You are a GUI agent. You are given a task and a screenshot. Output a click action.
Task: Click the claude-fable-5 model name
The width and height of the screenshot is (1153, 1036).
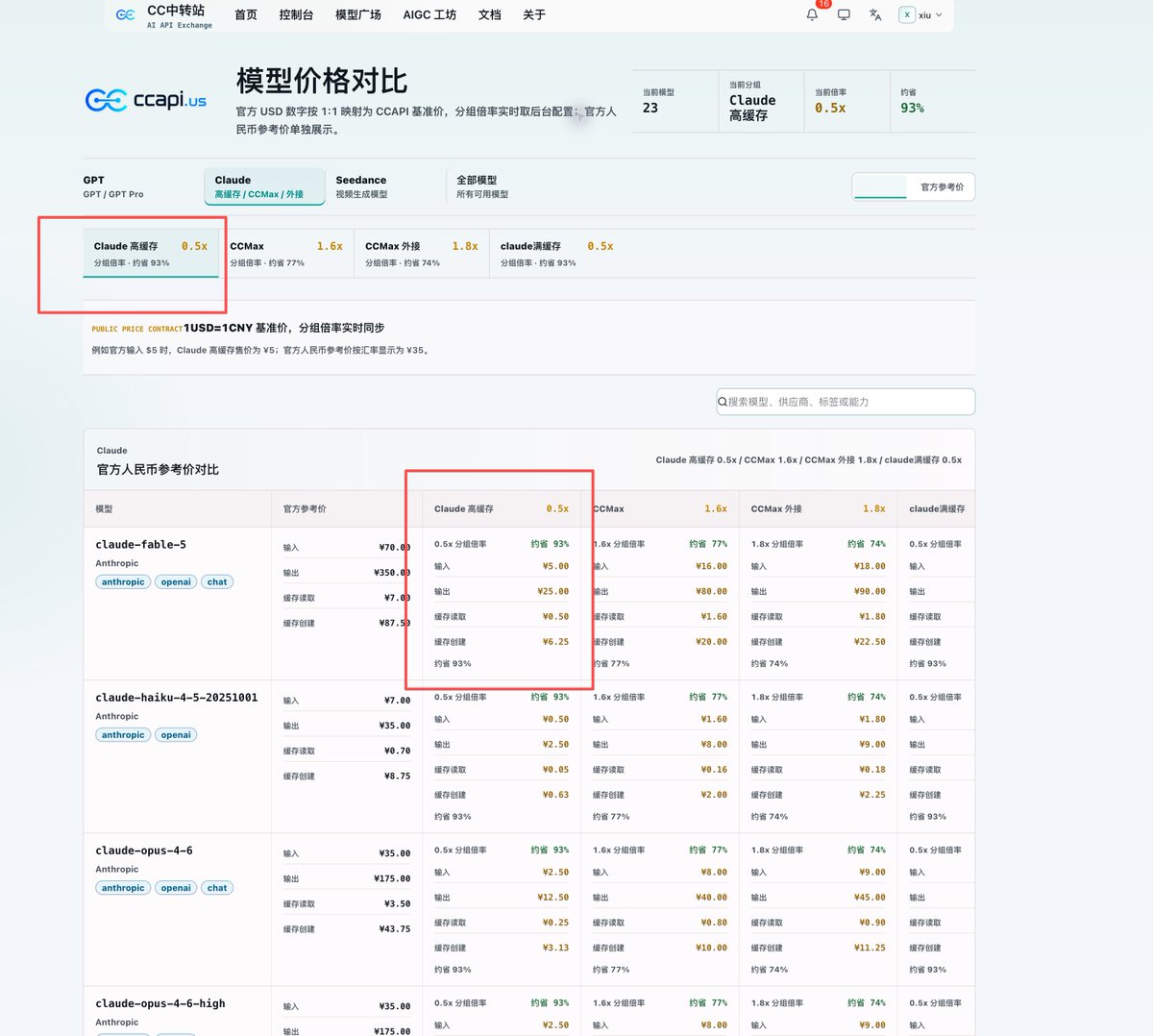(141, 544)
